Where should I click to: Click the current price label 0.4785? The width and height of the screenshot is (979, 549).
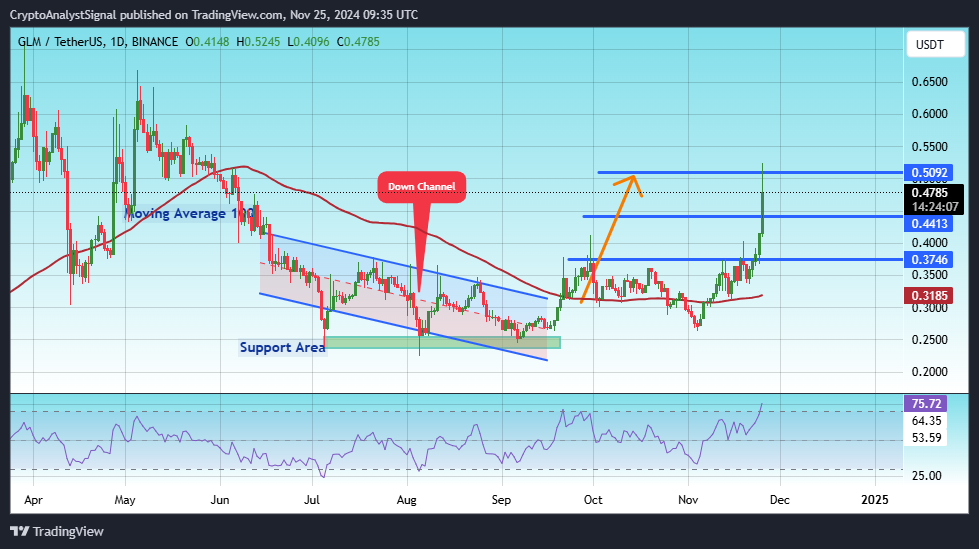[x=930, y=193]
